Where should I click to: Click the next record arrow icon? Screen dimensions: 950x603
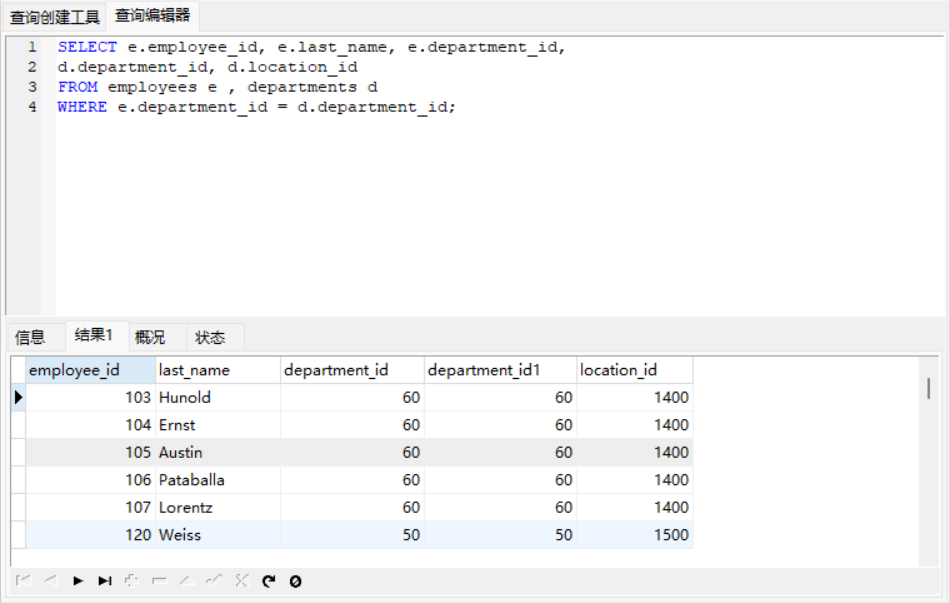click(78, 581)
